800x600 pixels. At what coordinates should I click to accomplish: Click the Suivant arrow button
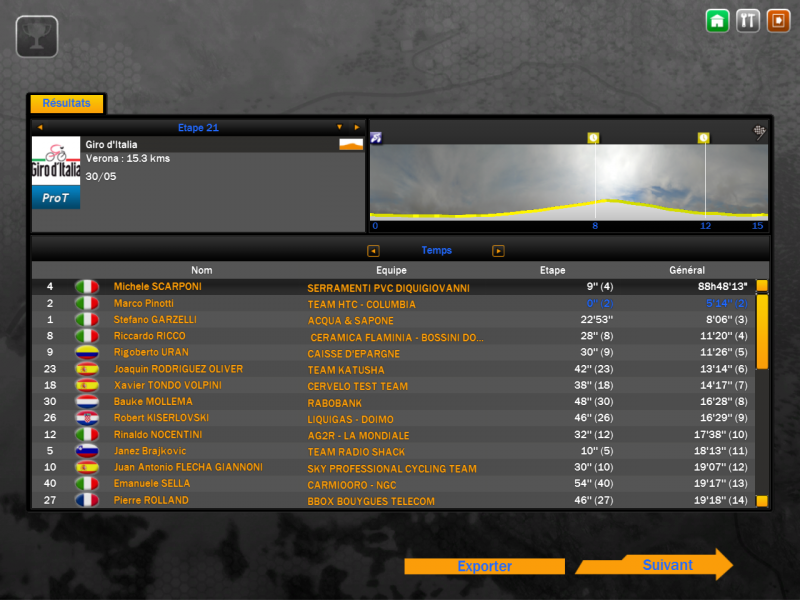655,565
